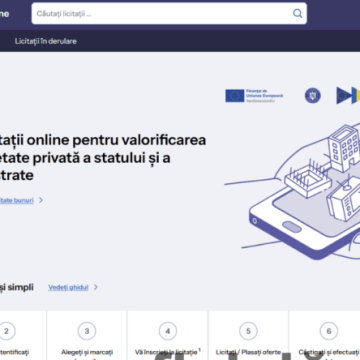Viewport: 360px width, 360px height.
Task: Click the chevron beside Vedeți ghidul
Action: click(96, 287)
